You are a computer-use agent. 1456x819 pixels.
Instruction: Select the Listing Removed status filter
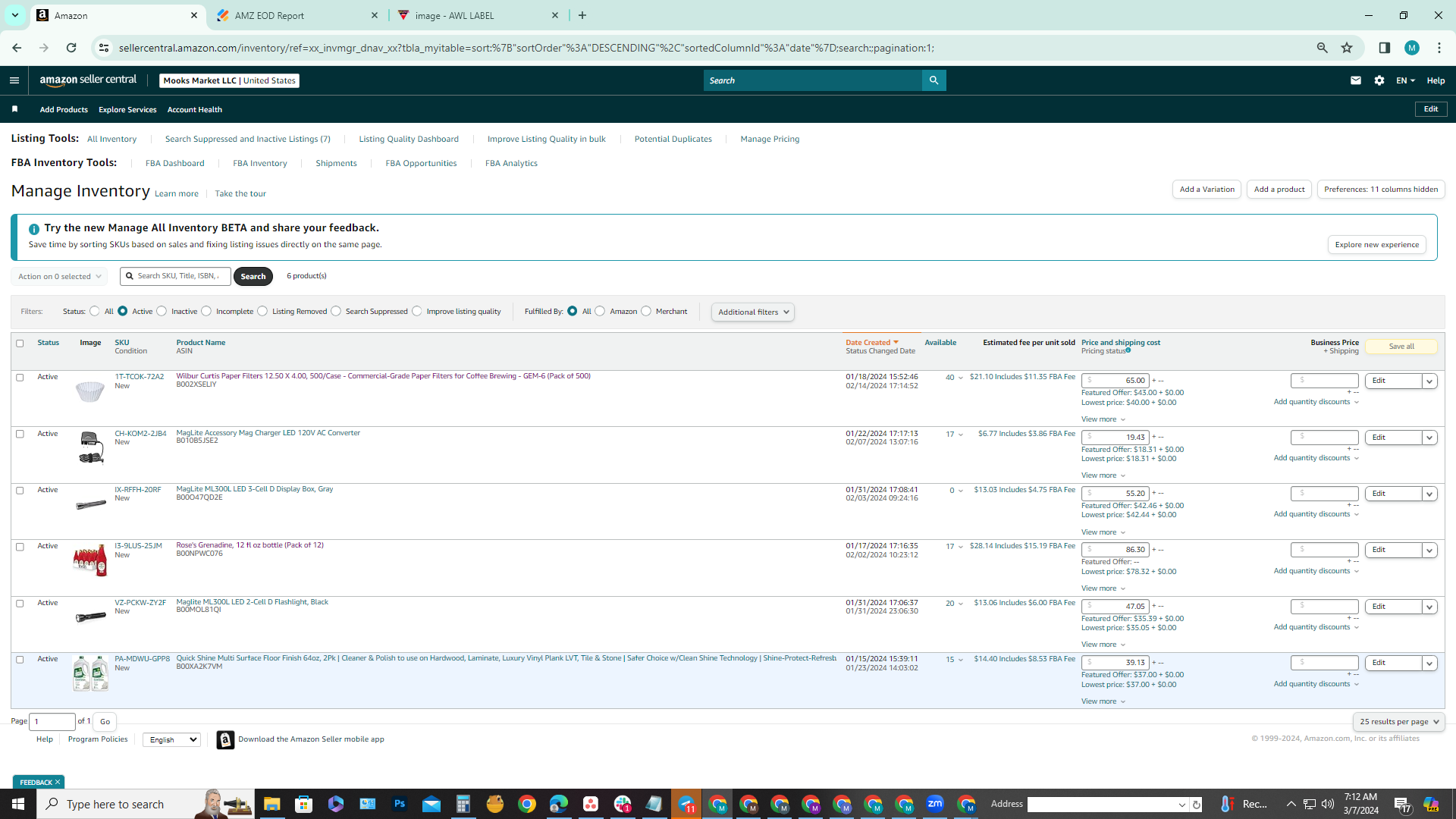(262, 311)
